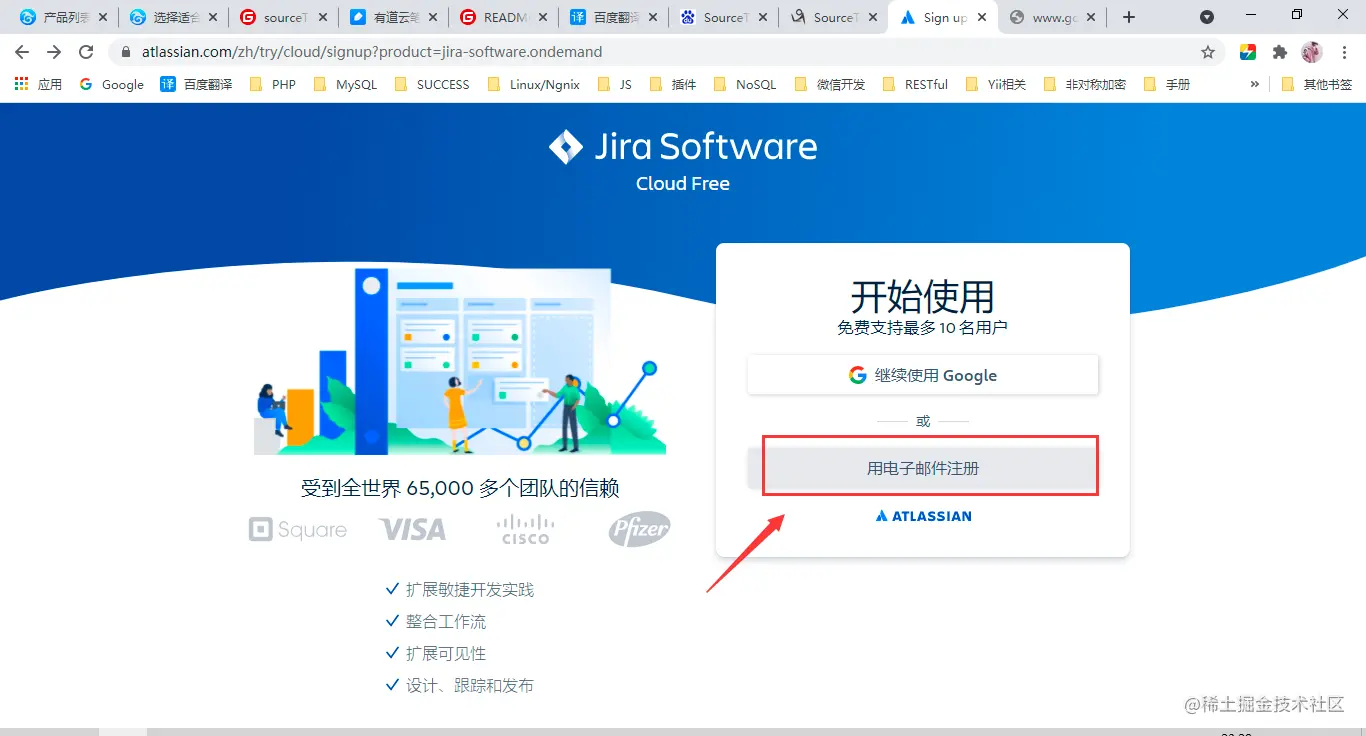Click the 整合工作流 text
The image size is (1366, 736).
[x=446, y=622]
